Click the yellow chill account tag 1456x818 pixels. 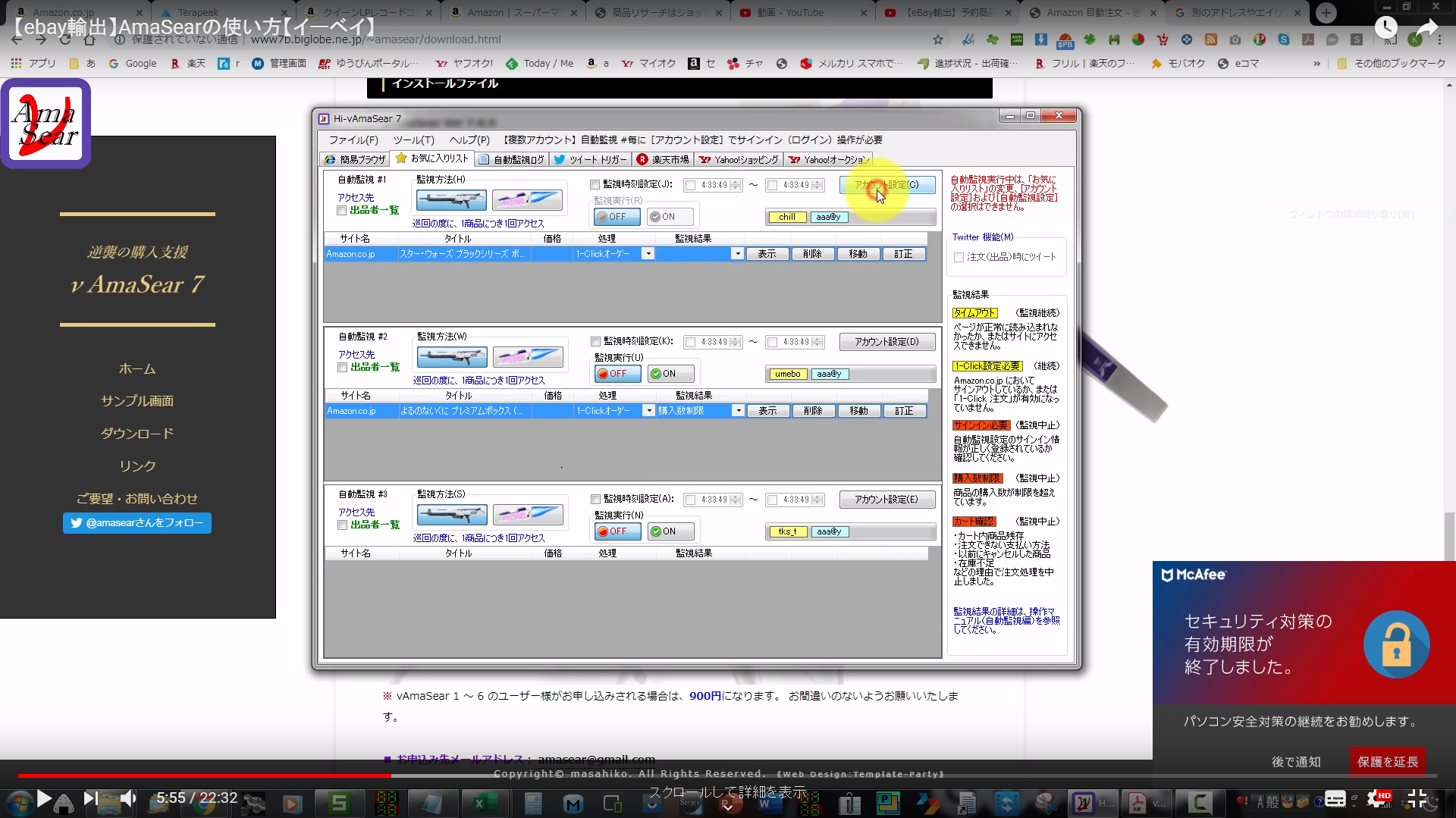point(787,218)
